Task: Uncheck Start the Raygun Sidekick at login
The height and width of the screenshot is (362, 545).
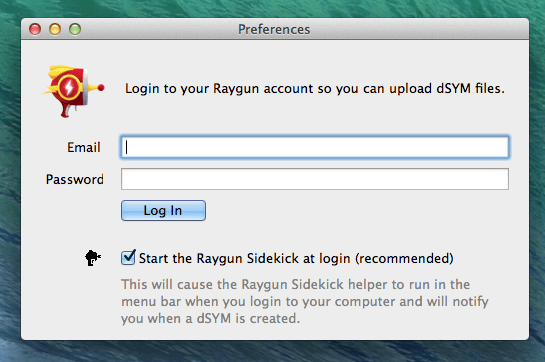Action: point(128,258)
